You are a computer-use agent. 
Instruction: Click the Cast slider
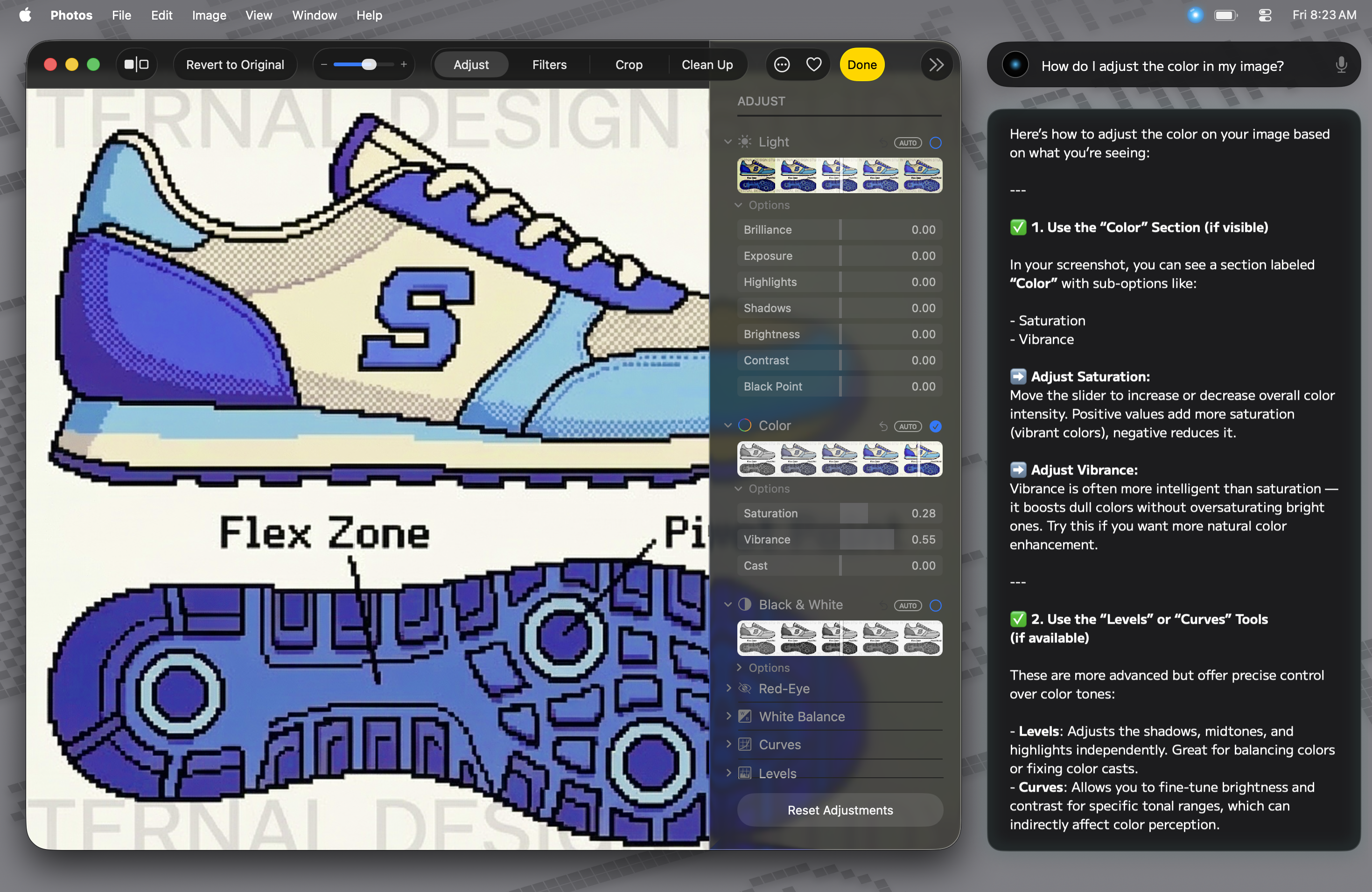point(840,565)
